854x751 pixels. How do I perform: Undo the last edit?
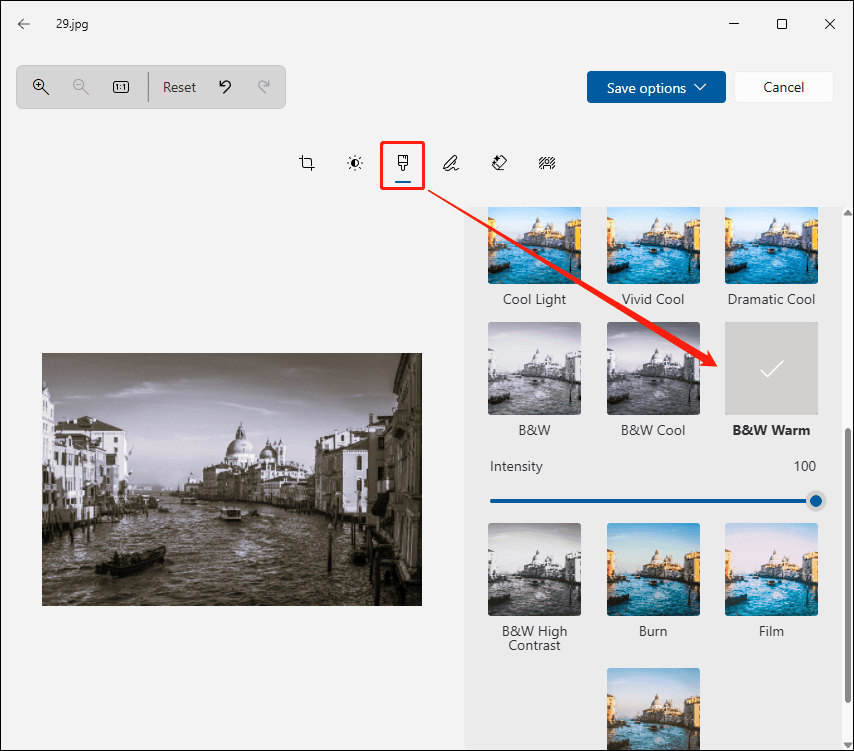pos(225,87)
